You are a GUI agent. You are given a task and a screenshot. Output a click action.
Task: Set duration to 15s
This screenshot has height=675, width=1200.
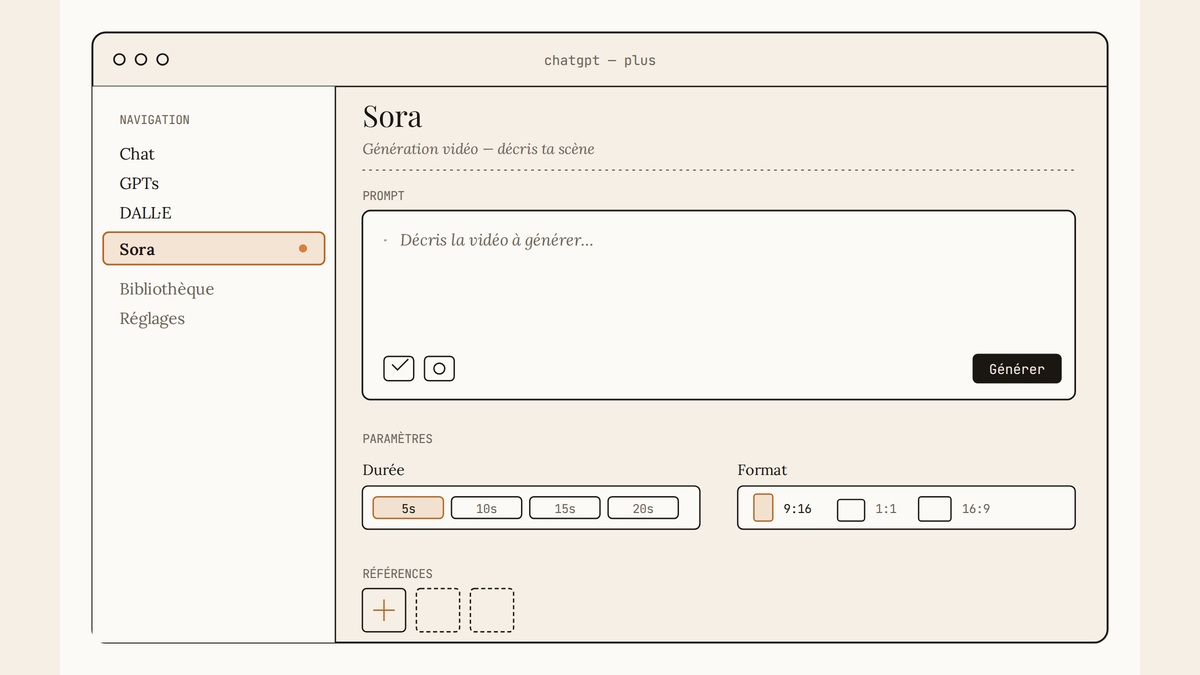(x=565, y=508)
